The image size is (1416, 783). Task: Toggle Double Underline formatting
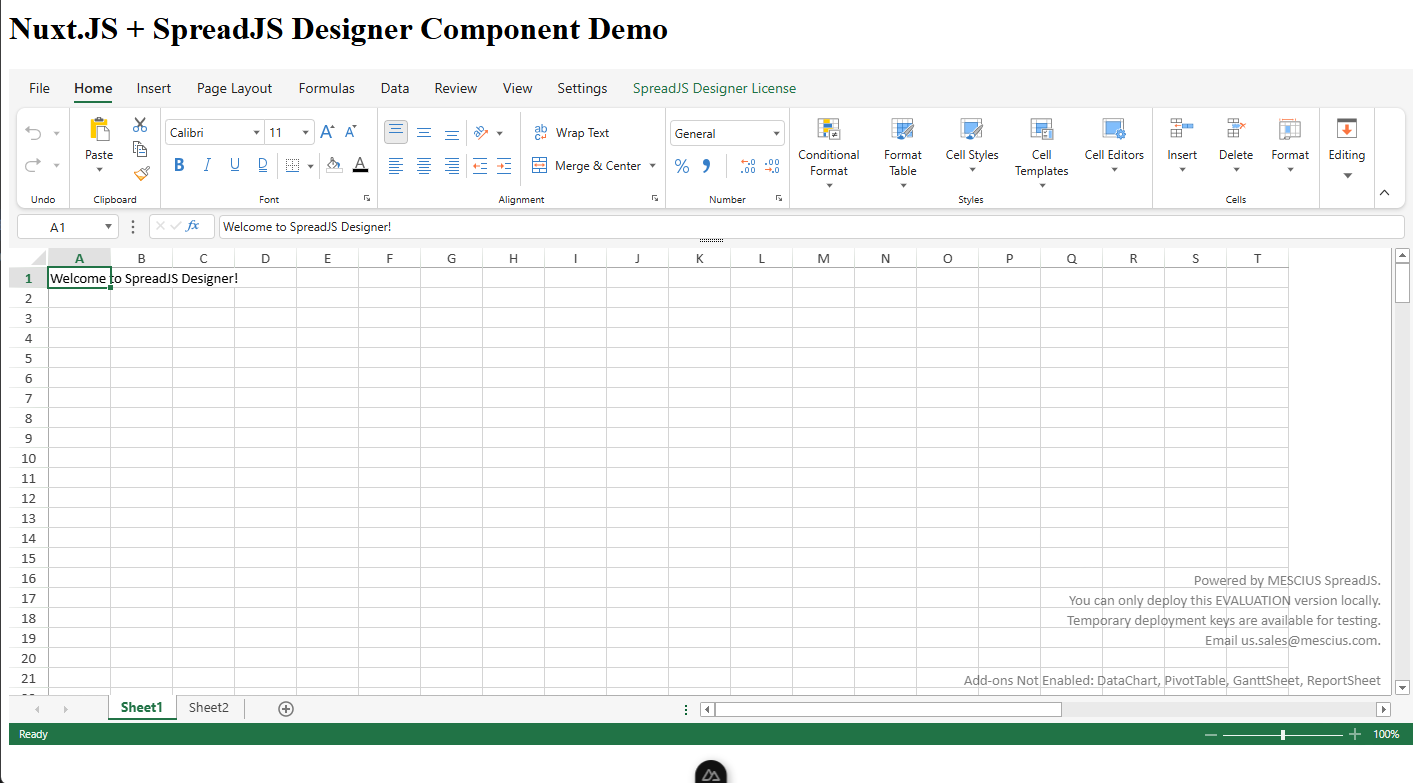coord(263,165)
